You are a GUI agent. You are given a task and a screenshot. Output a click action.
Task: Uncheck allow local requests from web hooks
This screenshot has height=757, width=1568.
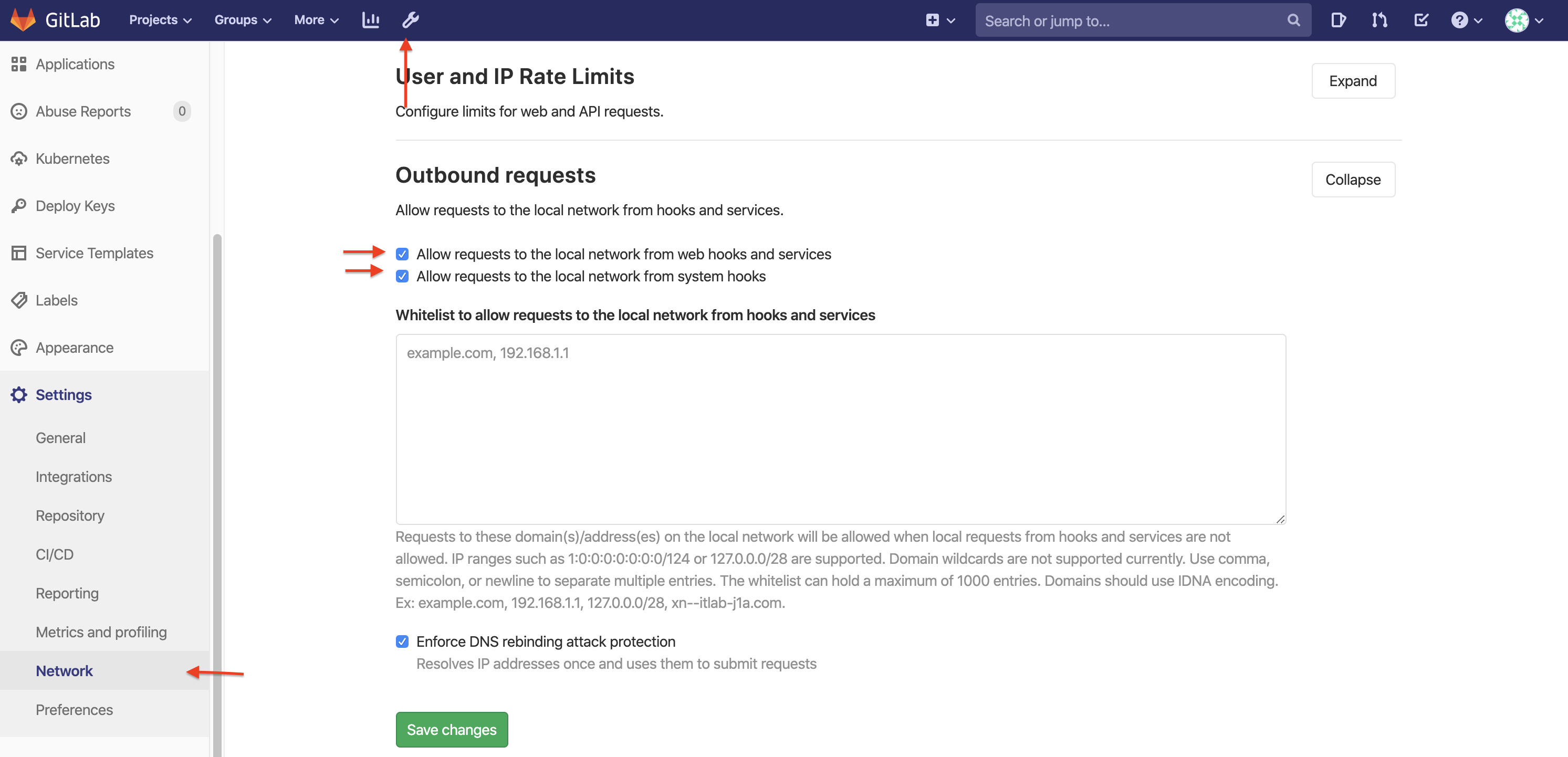coord(402,255)
